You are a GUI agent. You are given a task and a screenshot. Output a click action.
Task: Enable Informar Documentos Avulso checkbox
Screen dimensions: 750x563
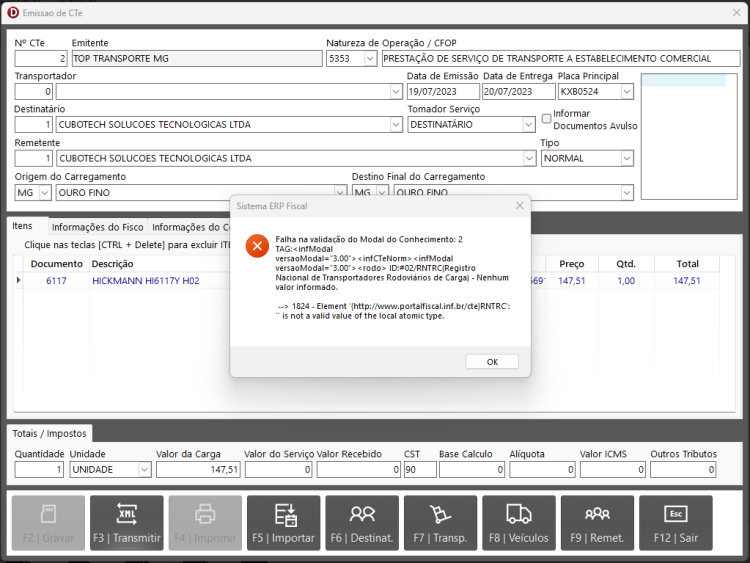tap(546, 119)
